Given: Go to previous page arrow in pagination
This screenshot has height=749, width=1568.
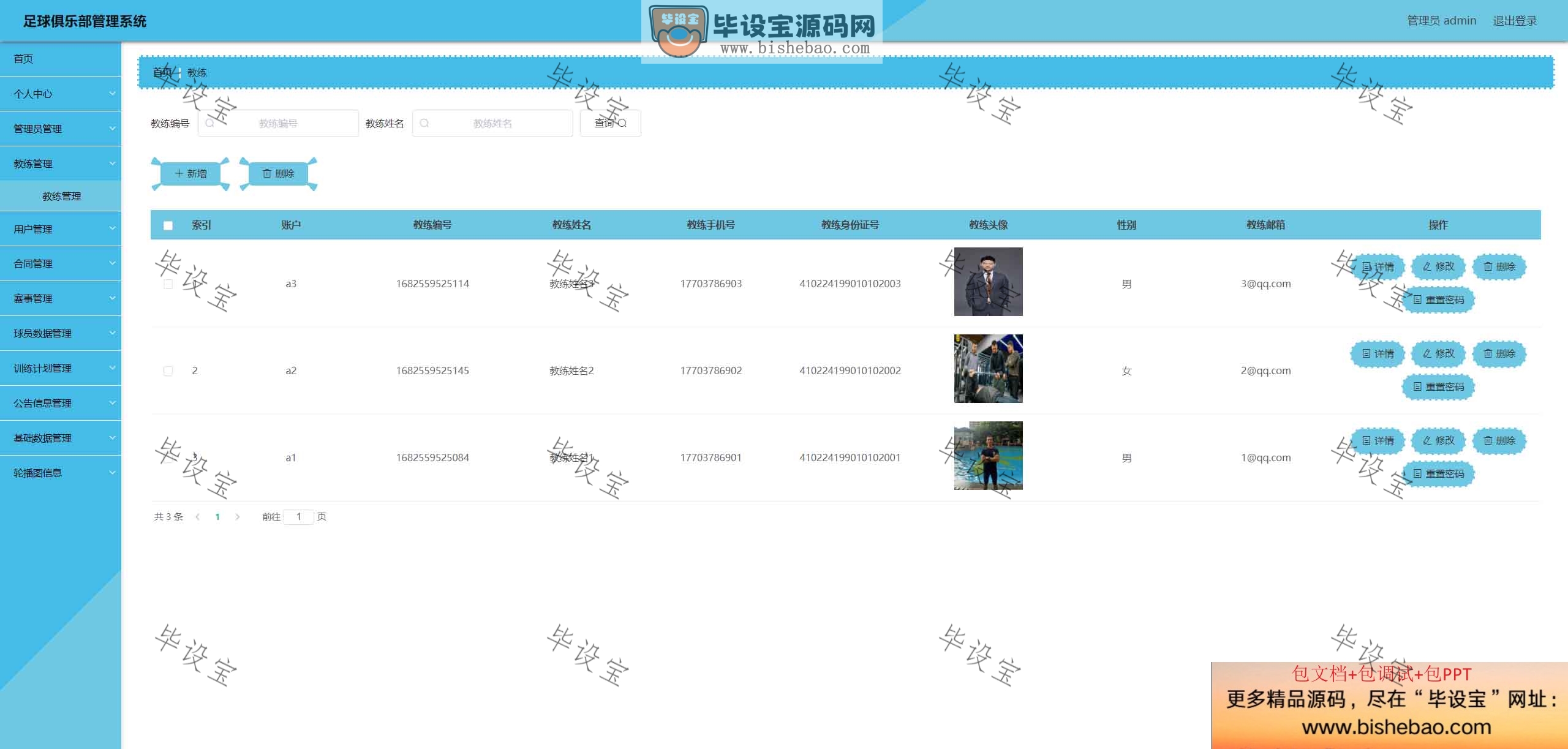Looking at the screenshot, I should point(197,517).
